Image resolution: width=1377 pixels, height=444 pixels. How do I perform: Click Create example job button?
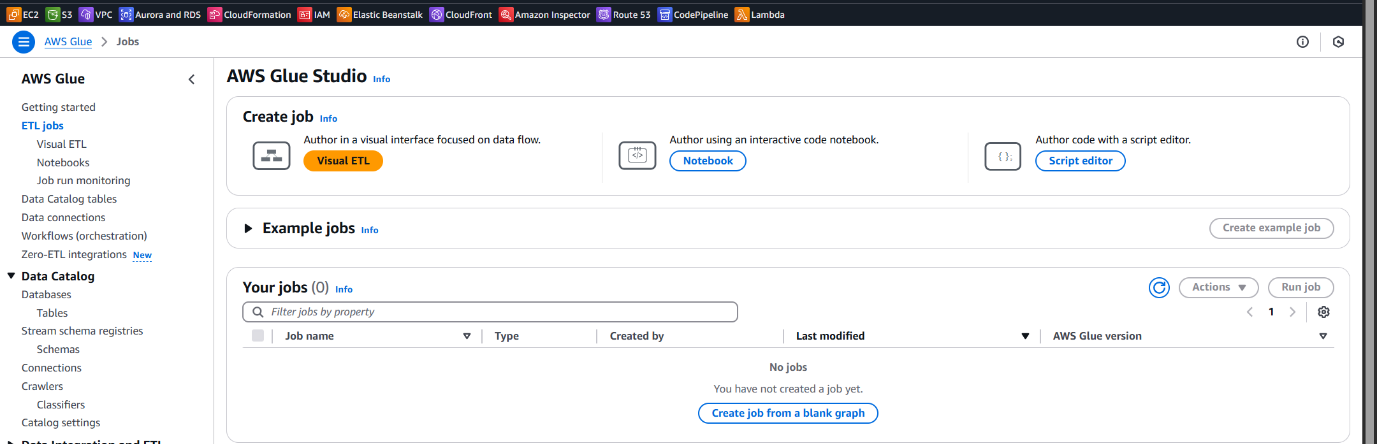1271,228
